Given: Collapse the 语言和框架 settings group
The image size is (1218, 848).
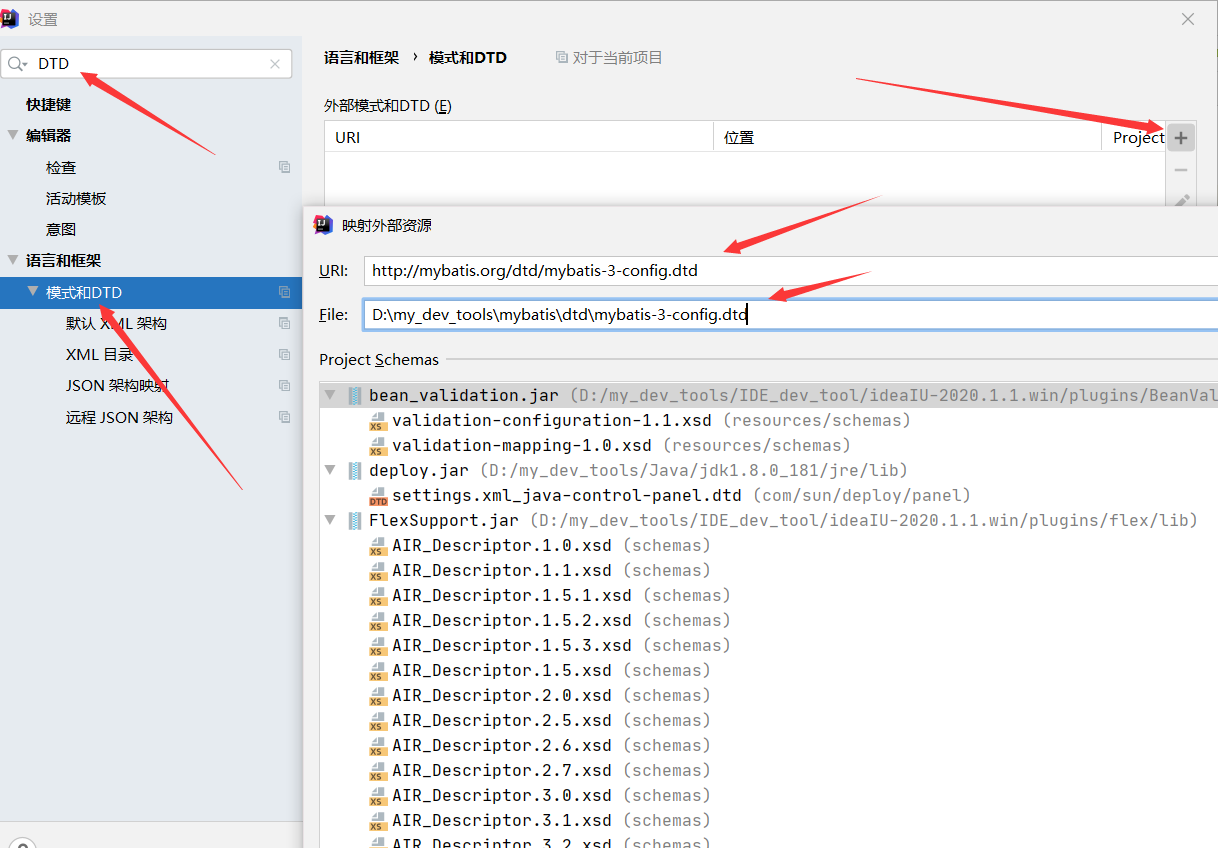Looking at the screenshot, I should [13, 260].
